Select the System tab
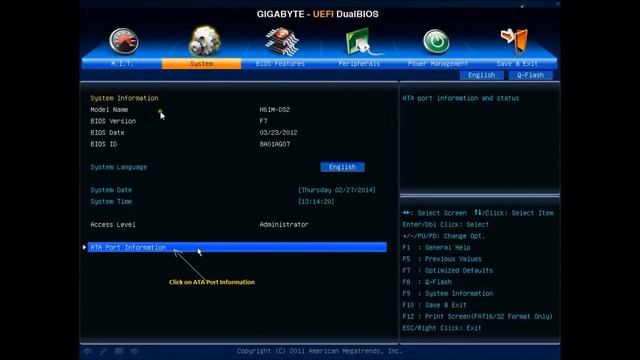Screen dimensions: 640x360 (202, 64)
